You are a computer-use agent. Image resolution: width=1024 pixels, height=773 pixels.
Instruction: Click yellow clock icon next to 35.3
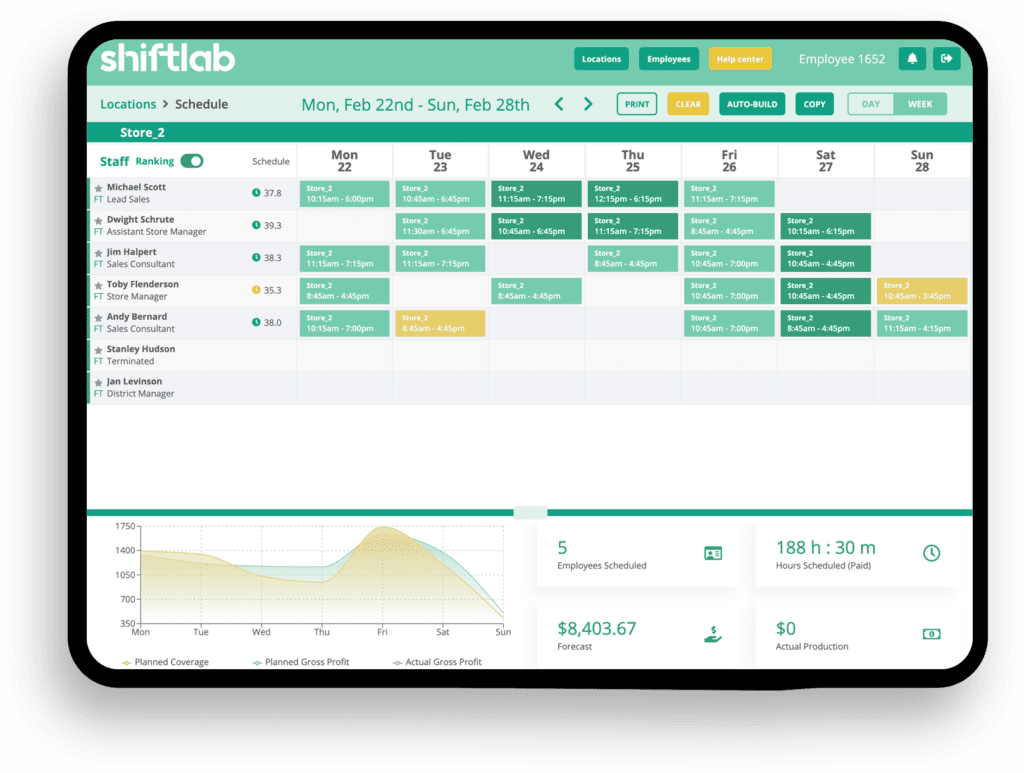256,290
